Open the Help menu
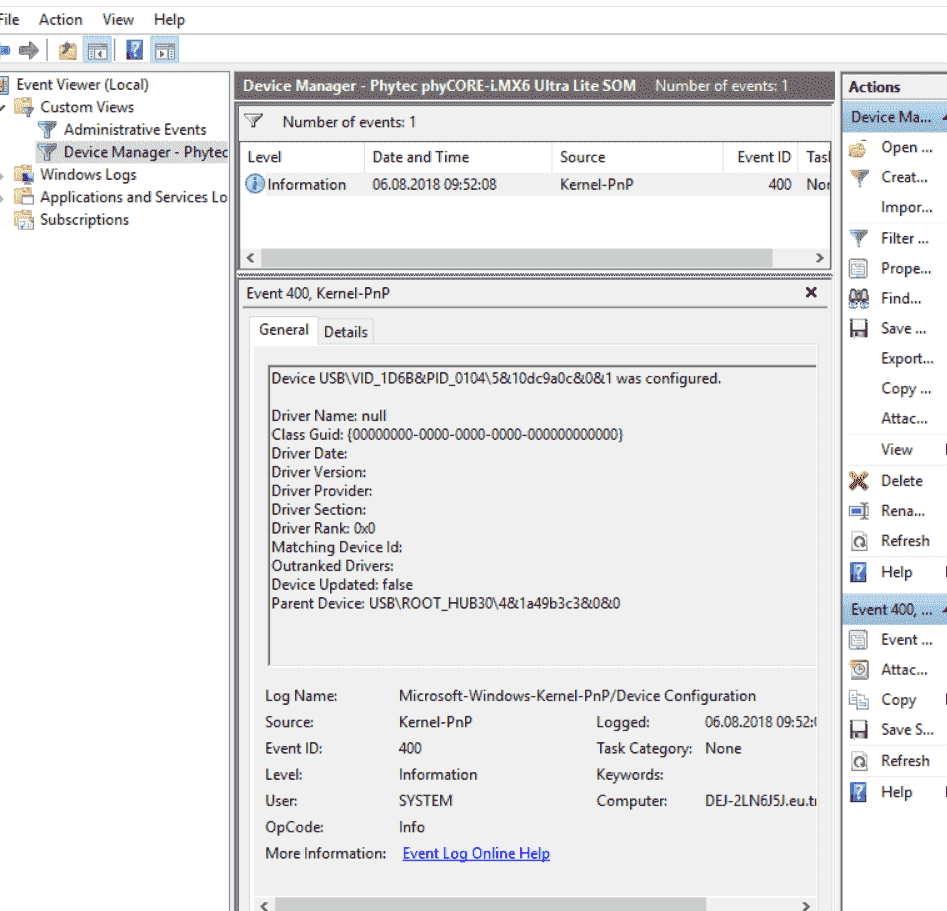The height and width of the screenshot is (911, 947). 169,19
